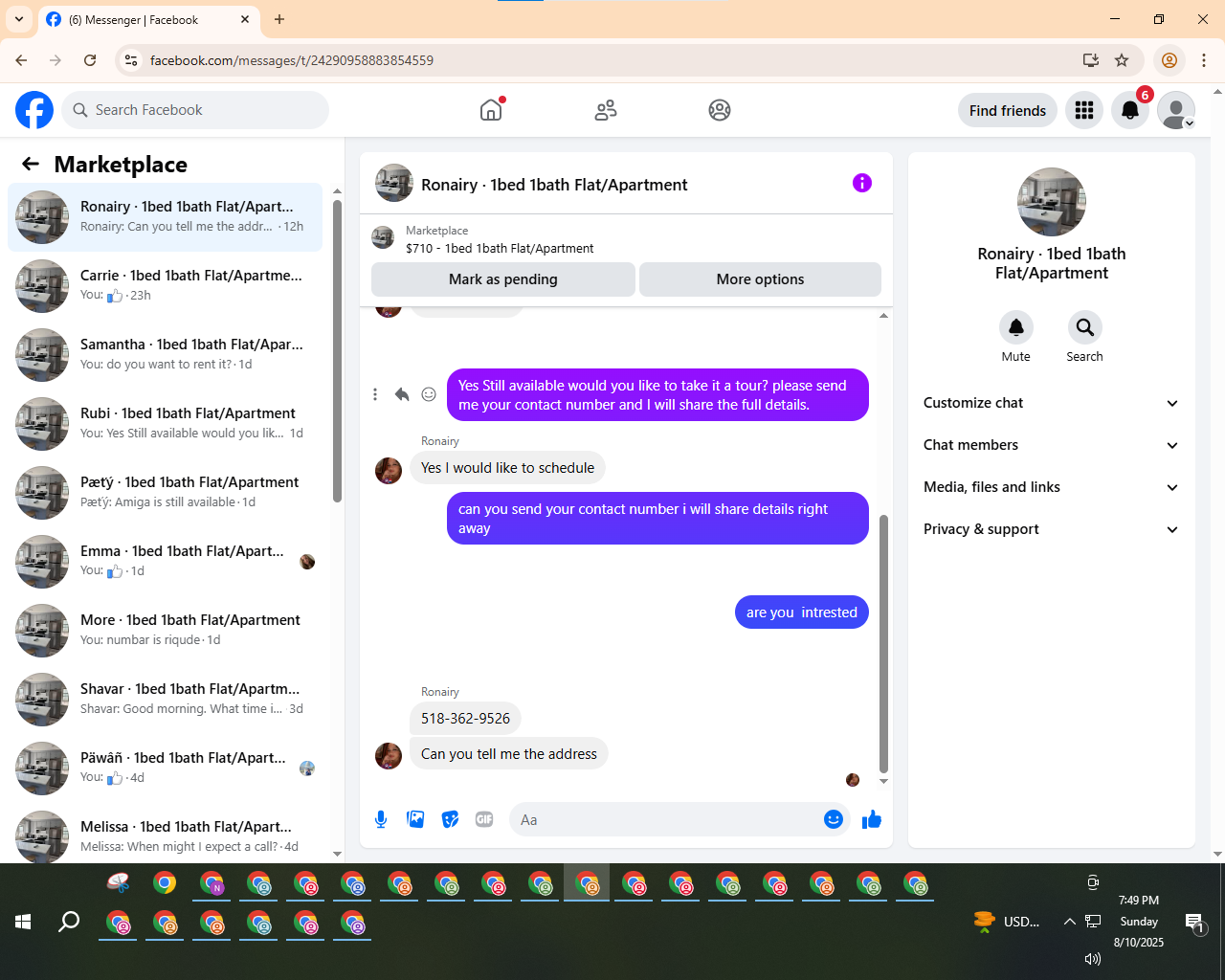Image resolution: width=1225 pixels, height=980 pixels.
Task: Send a thumbs-up like
Action: click(x=872, y=819)
